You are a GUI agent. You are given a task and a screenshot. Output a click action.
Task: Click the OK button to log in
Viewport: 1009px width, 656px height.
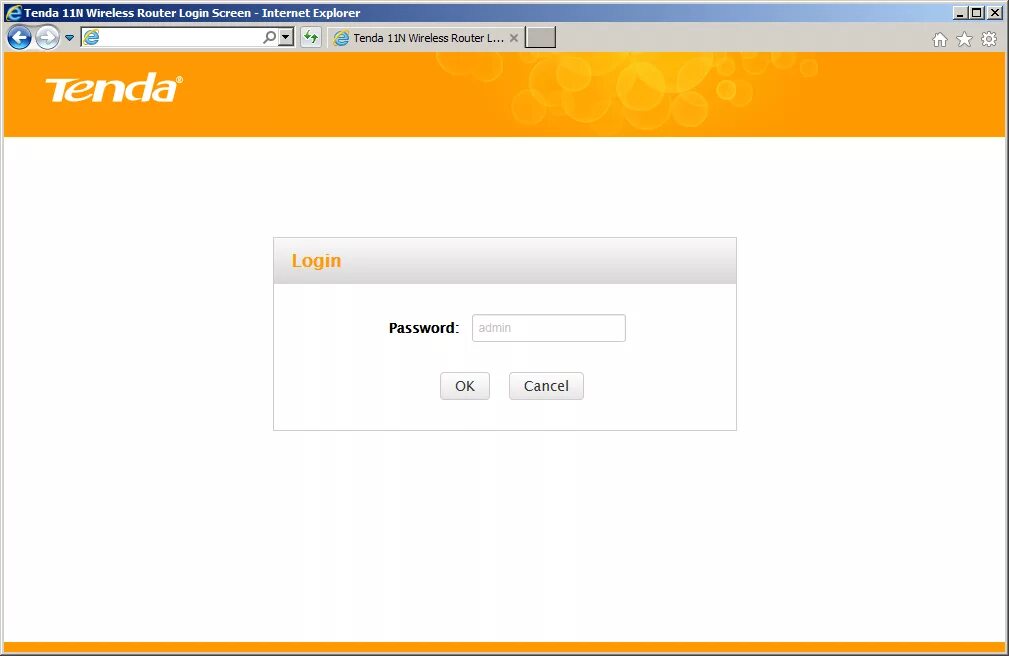pos(465,386)
